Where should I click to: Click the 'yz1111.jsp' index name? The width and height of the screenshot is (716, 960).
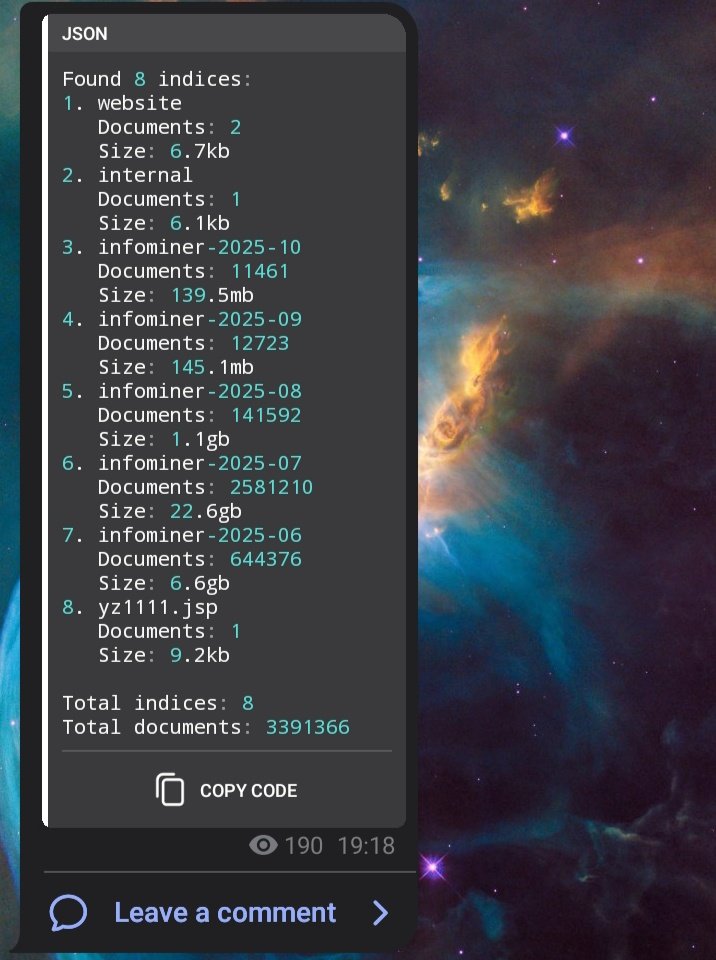[158, 607]
